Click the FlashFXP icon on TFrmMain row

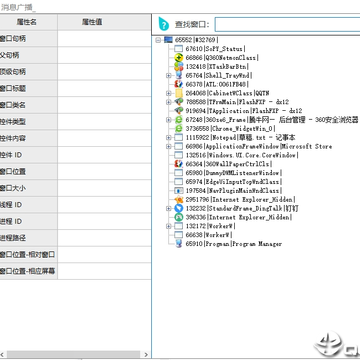click(179, 102)
